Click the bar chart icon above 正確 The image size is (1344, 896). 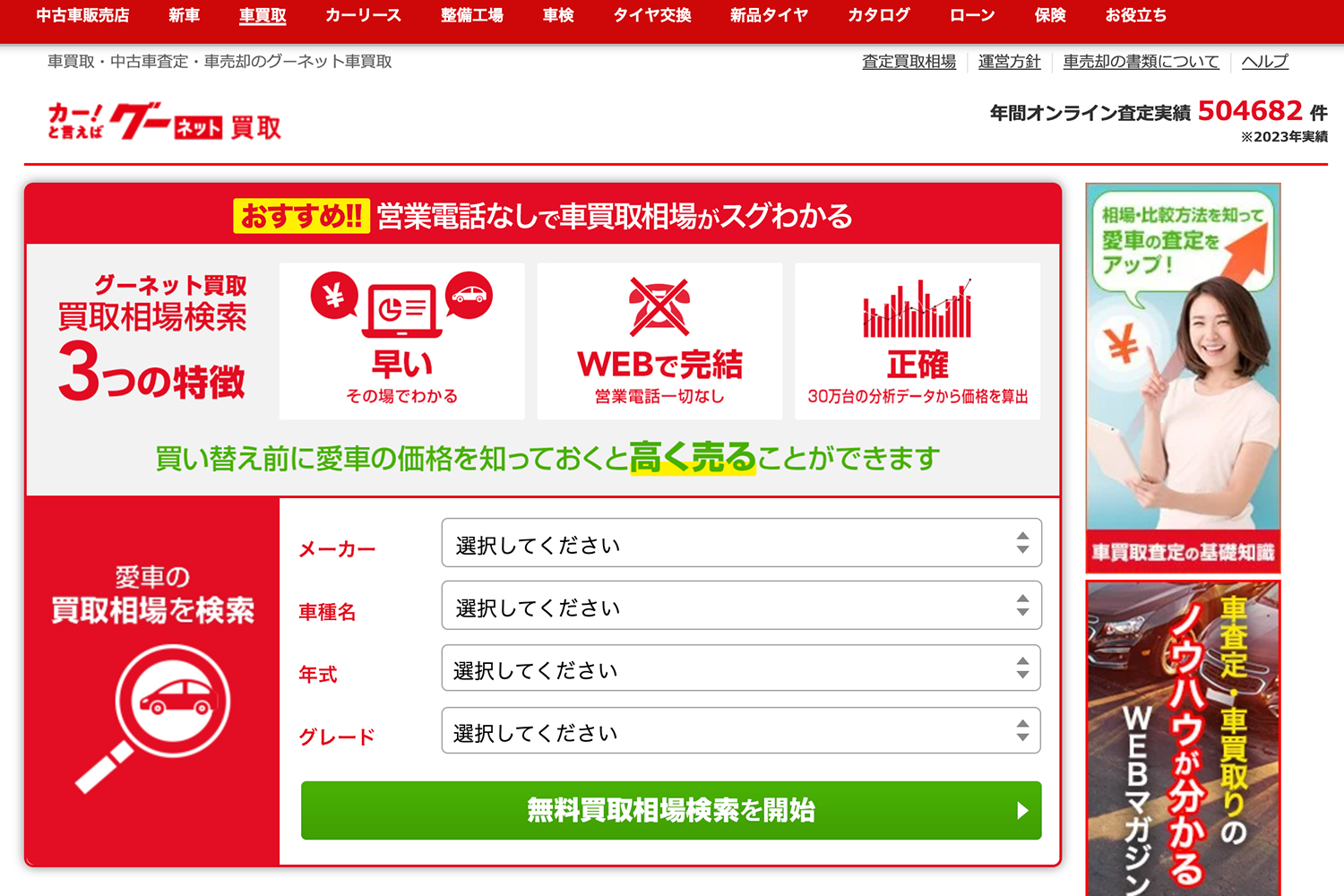[x=918, y=308]
